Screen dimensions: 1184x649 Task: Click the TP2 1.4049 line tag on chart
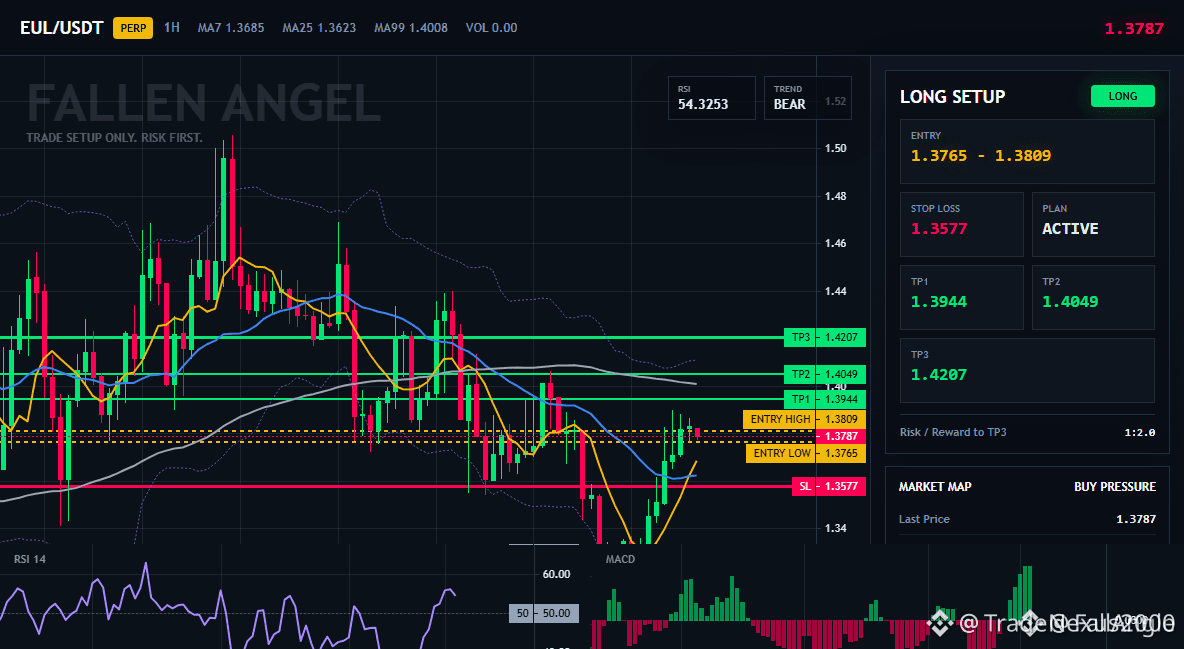825,374
